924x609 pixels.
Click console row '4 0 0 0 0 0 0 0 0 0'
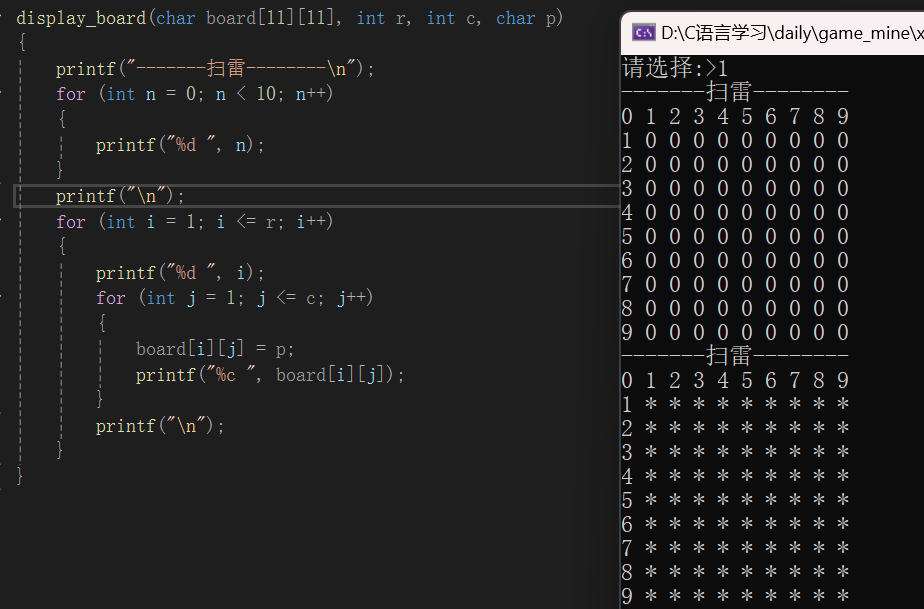pos(735,212)
